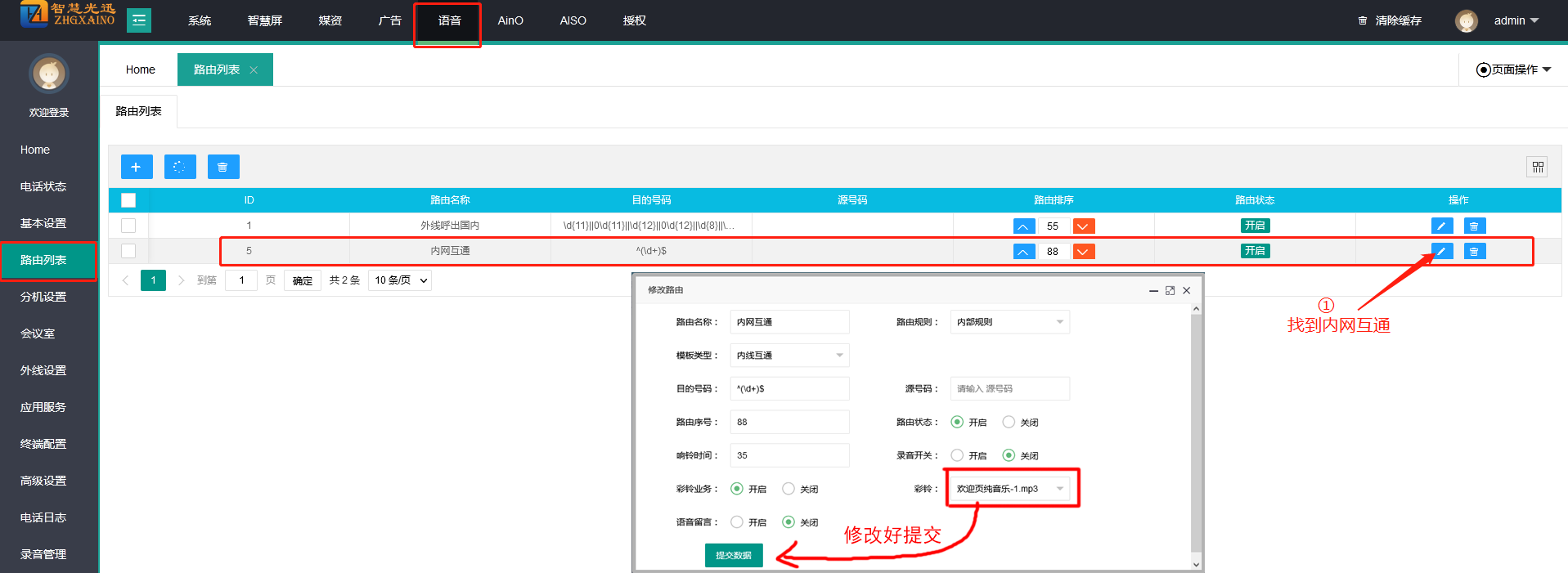The height and width of the screenshot is (573, 1568).
Task: Select 开启 for 录音开关
Action: coord(957,455)
